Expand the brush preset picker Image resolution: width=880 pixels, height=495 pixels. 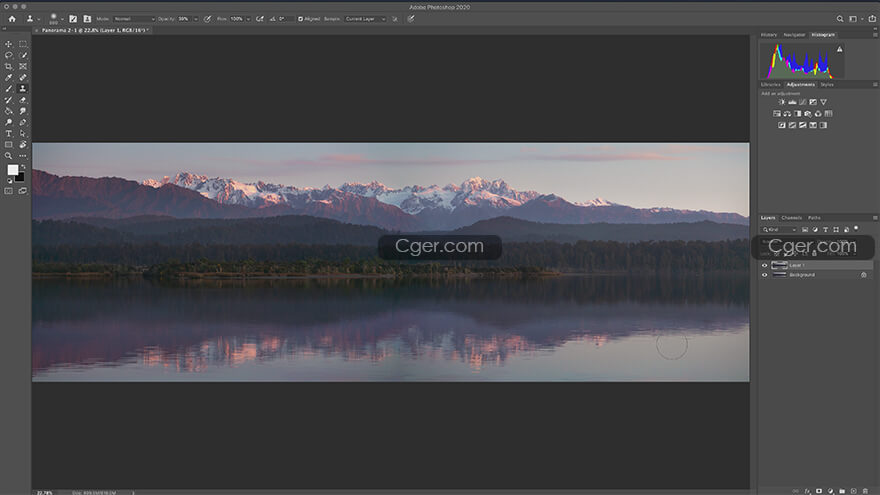[x=62, y=19]
